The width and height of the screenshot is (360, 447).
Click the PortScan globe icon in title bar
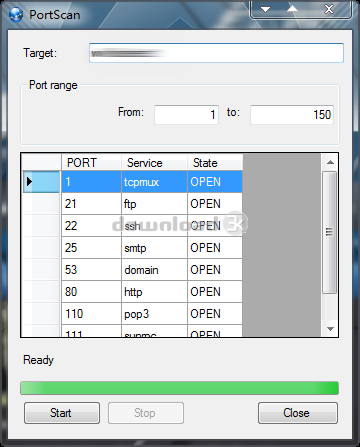[16, 15]
